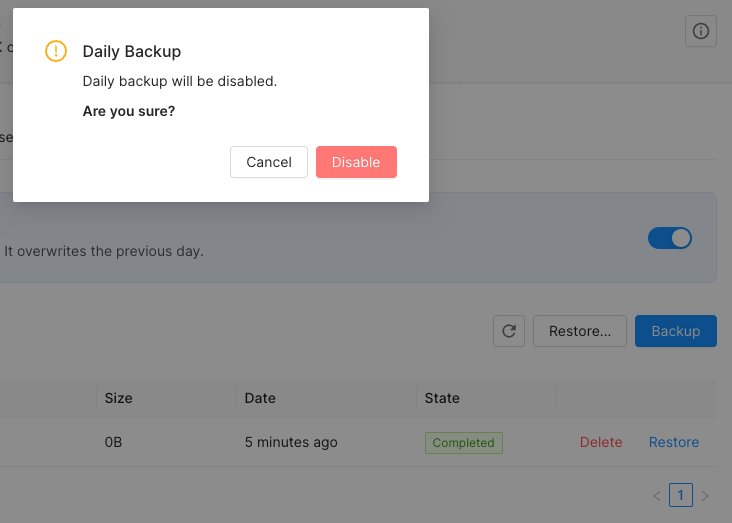732x523 pixels.
Task: Open the Restore... dialog button
Action: click(580, 331)
